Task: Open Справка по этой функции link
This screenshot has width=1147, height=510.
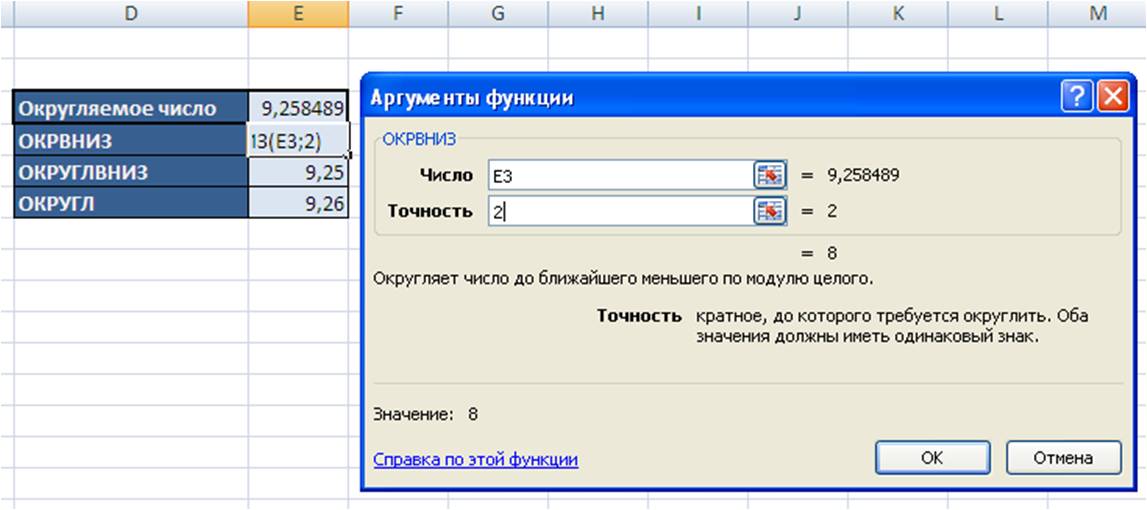Action: tap(475, 460)
